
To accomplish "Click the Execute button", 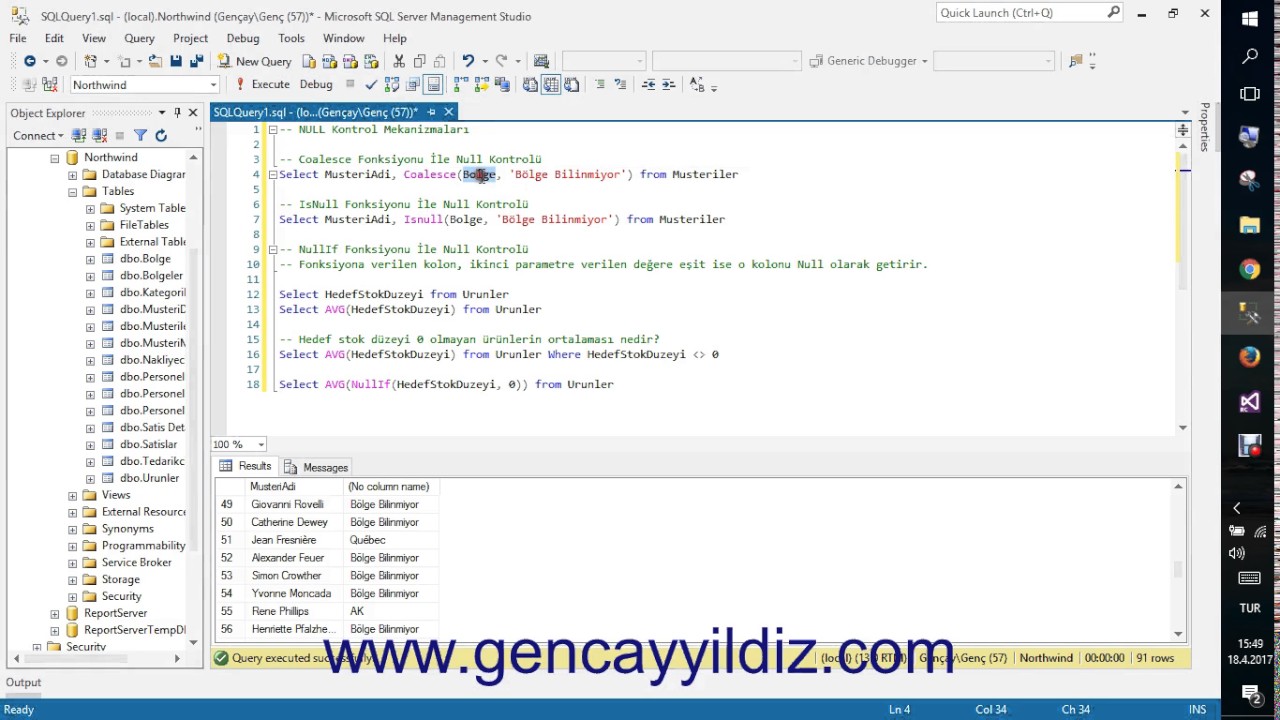I will 262,85.
